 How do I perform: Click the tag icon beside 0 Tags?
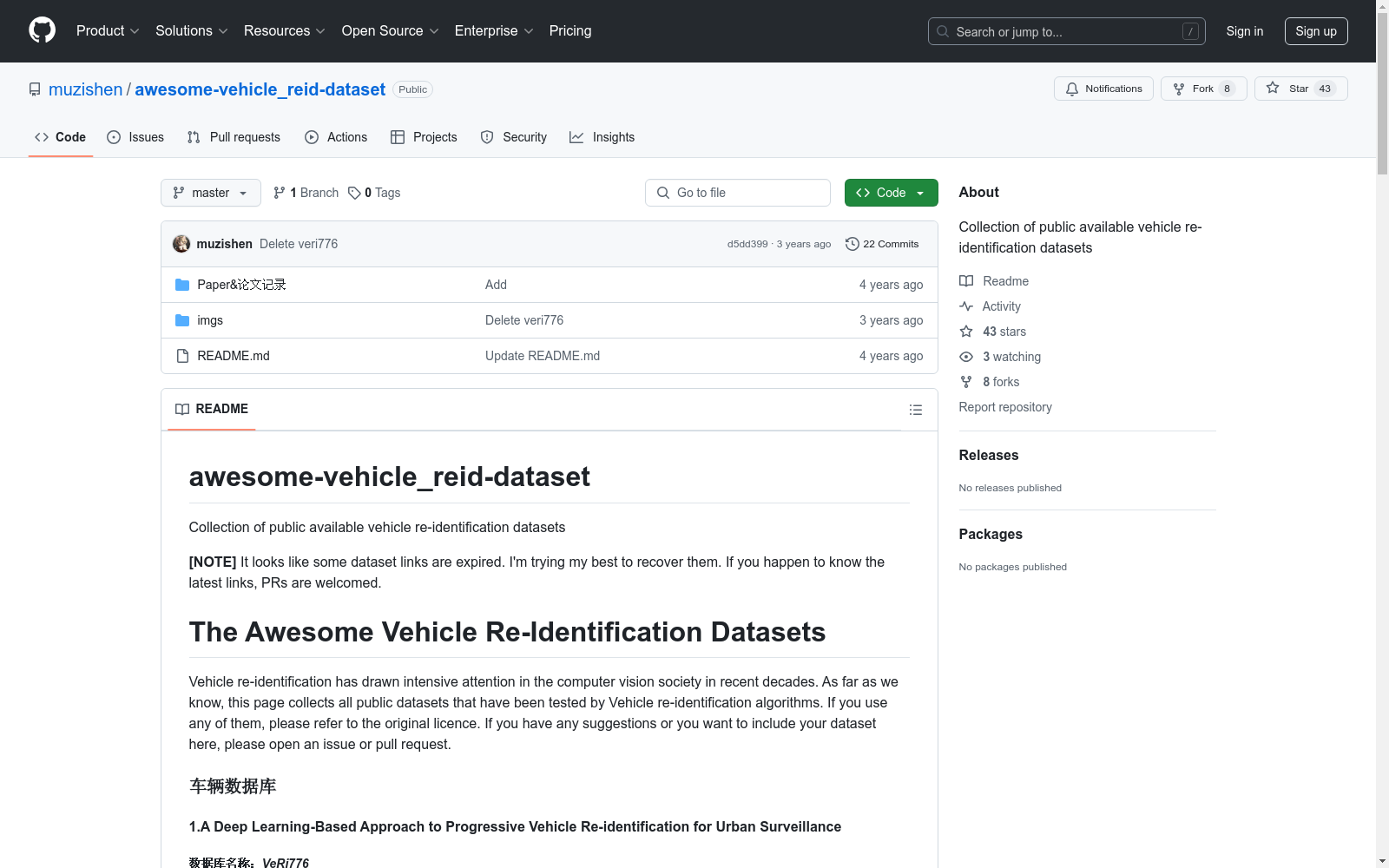click(x=354, y=193)
